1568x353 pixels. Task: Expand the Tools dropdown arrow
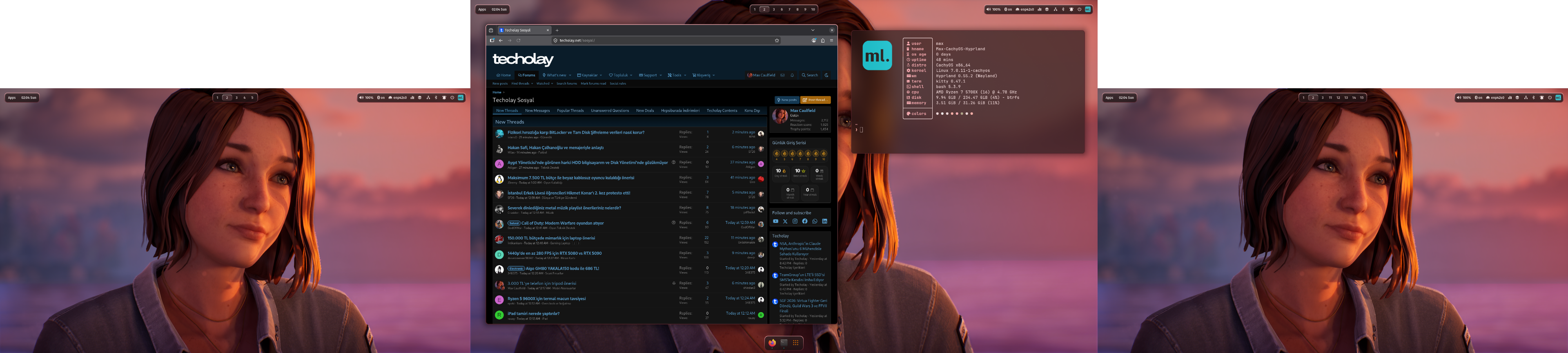(x=685, y=76)
